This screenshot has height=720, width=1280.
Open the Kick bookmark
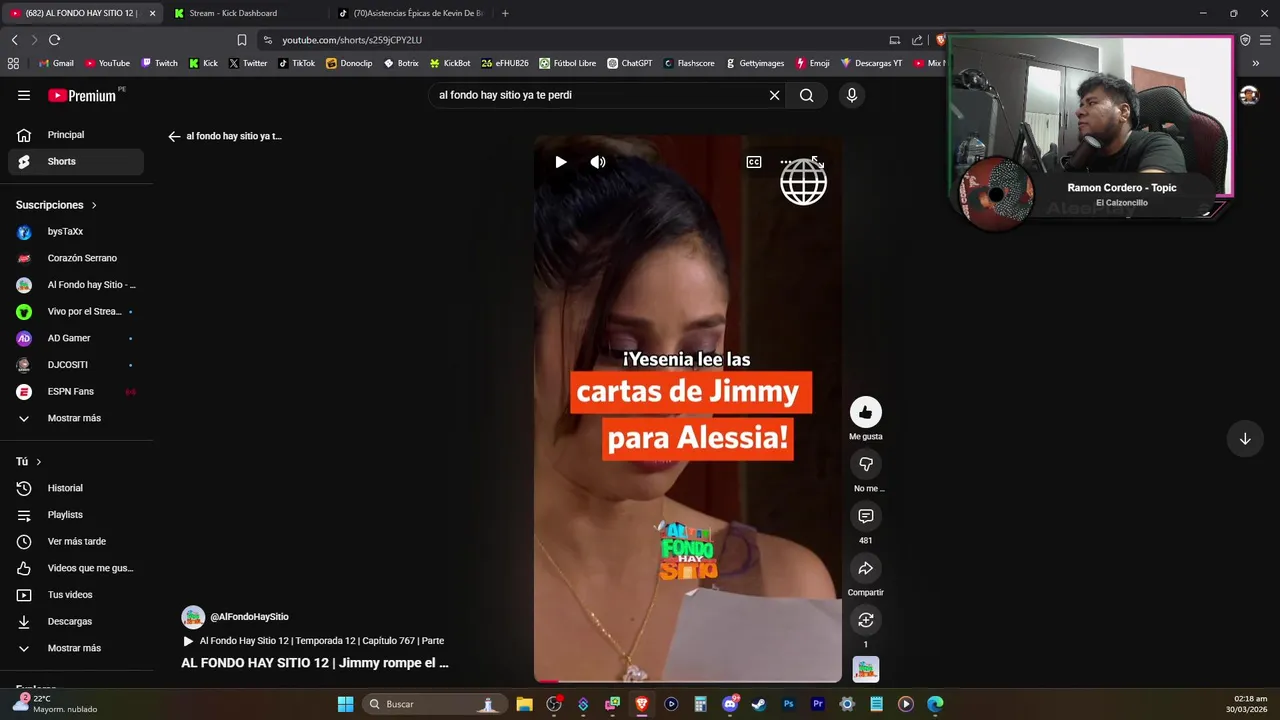[204, 63]
